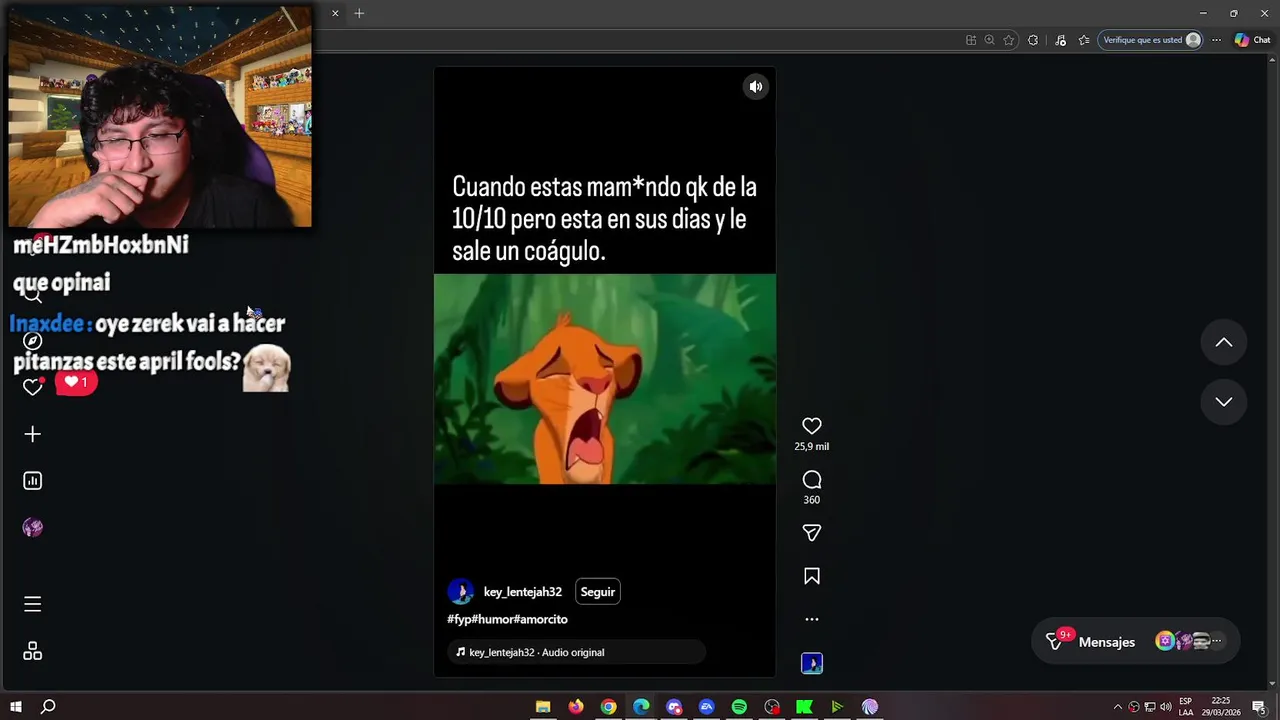Mute the reel audio with the speaker icon
Viewport: 1280px width, 720px height.
click(756, 87)
